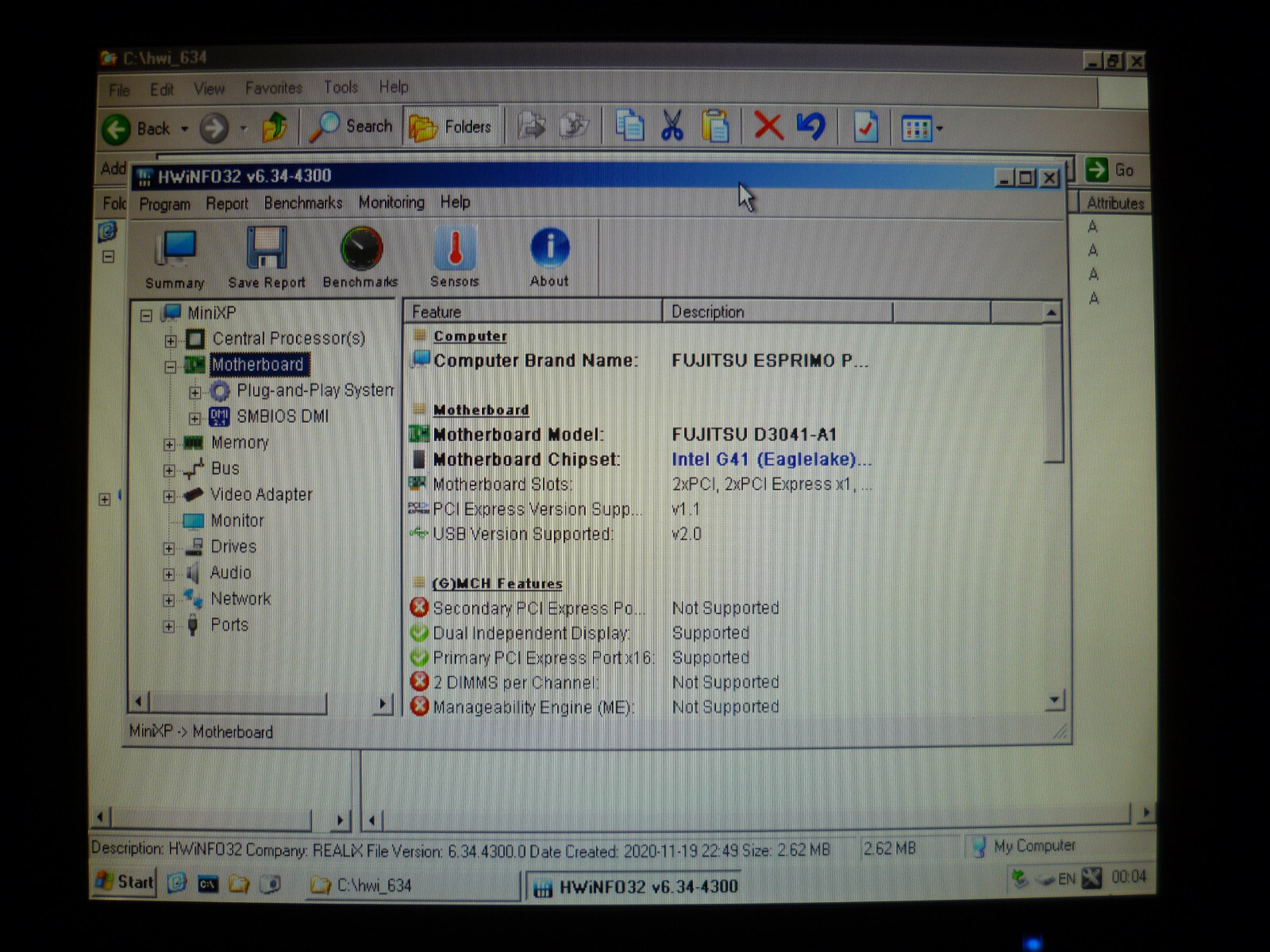Image resolution: width=1270 pixels, height=952 pixels.
Task: Toggle the Explorer Folders pane
Action: [451, 127]
